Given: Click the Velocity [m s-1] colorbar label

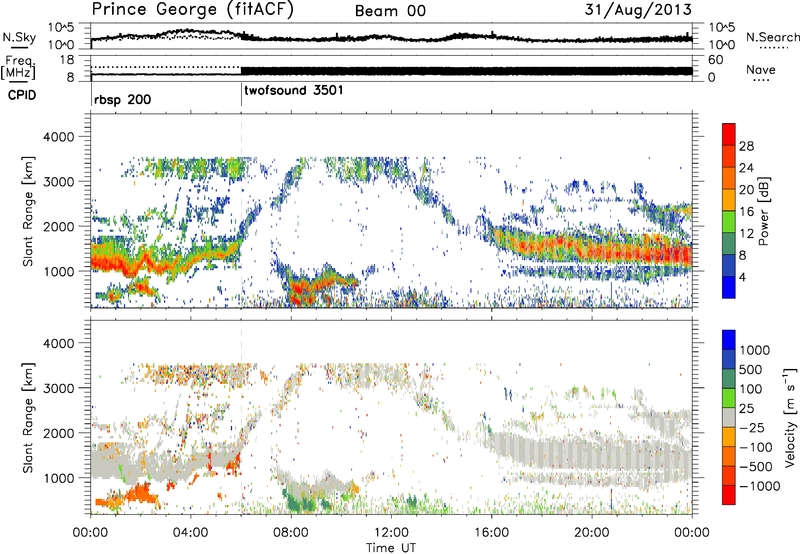Looking at the screenshot, I should coord(790,417).
